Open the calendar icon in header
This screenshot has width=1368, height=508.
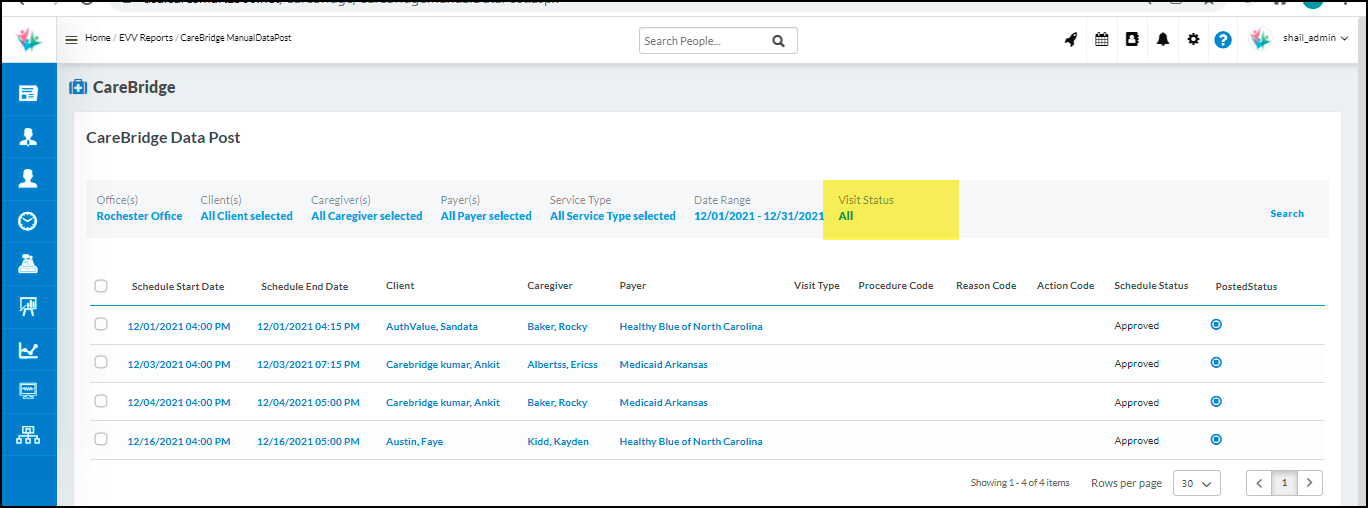pos(1101,40)
